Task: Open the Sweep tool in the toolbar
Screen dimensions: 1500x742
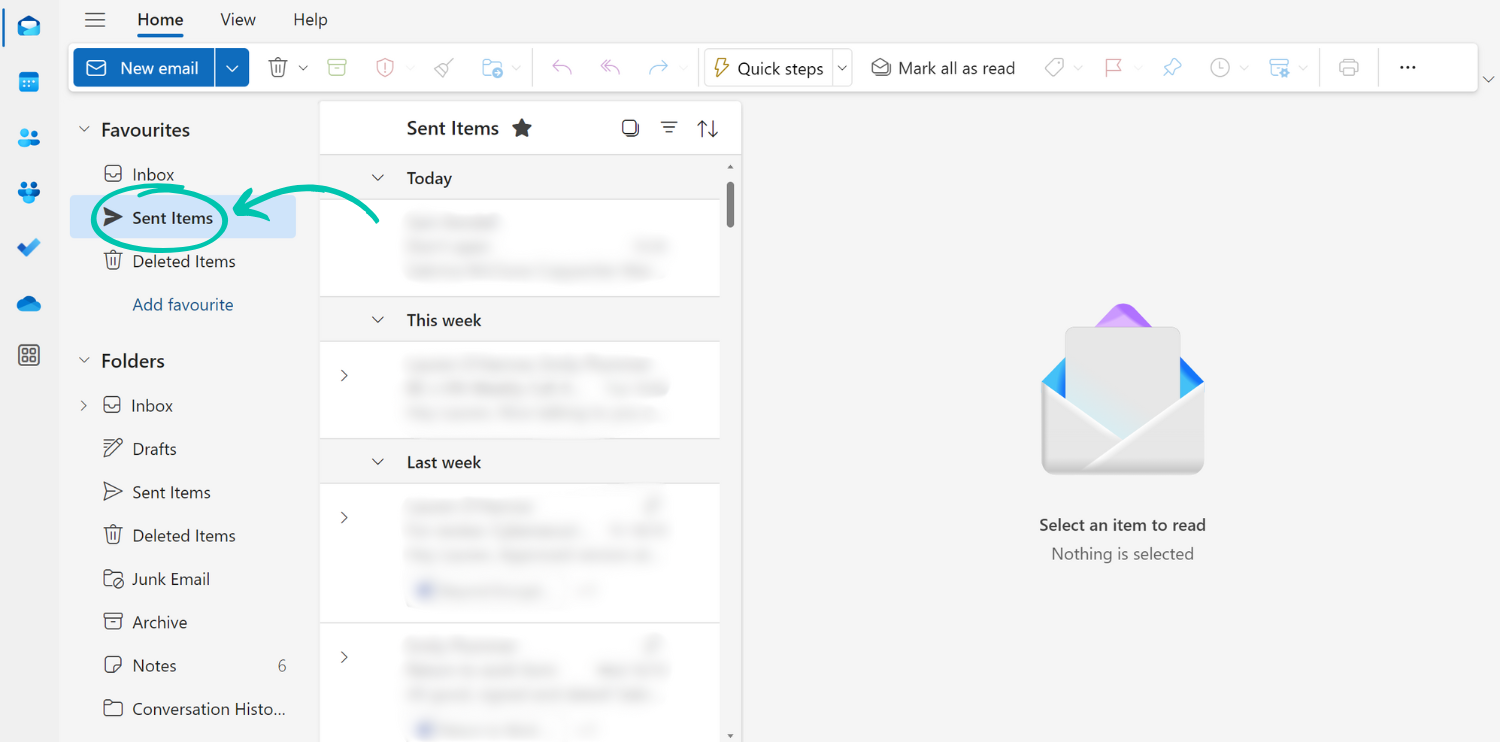Action: [x=443, y=67]
